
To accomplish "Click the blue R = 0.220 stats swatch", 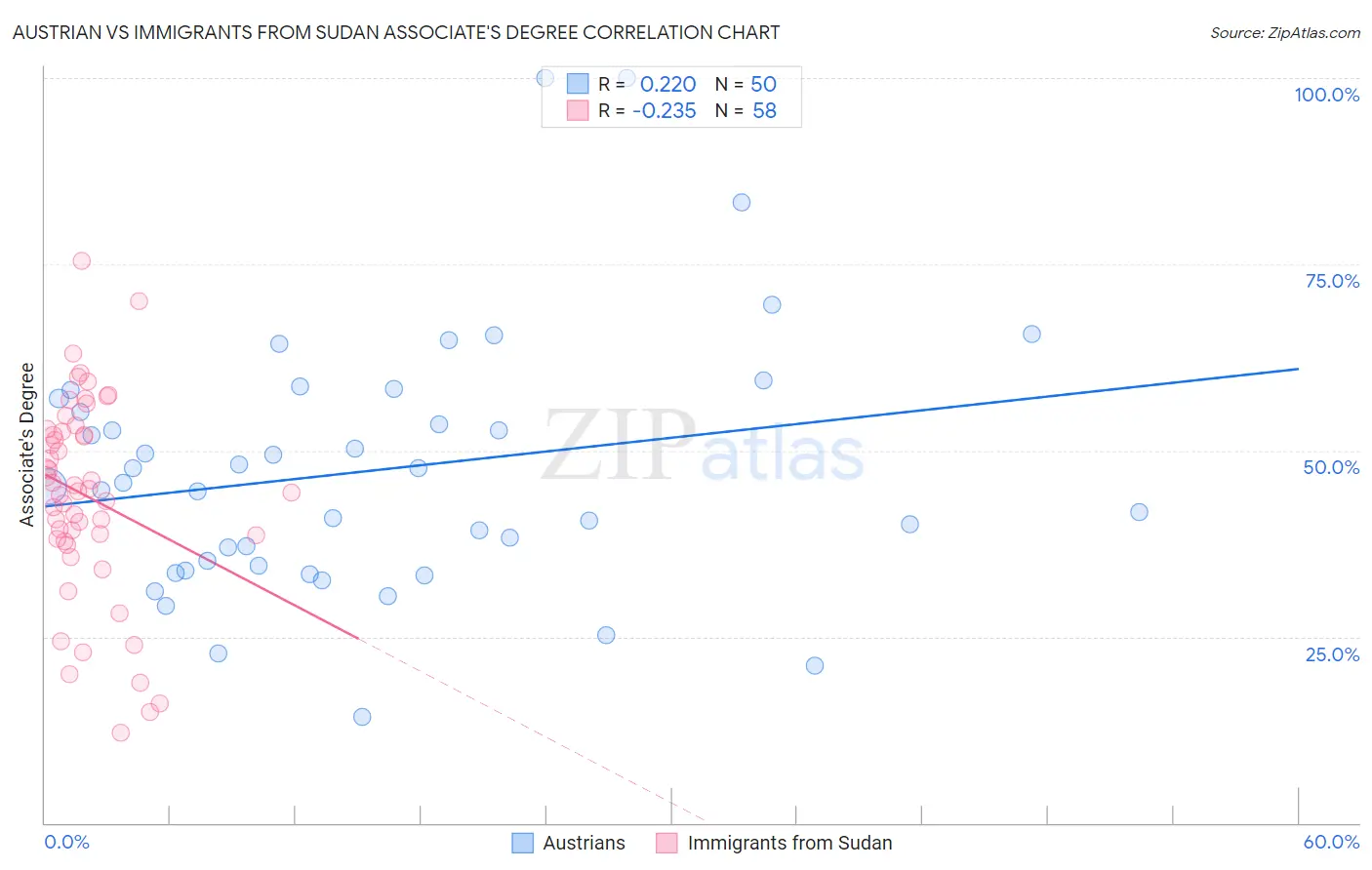I will pos(578,84).
